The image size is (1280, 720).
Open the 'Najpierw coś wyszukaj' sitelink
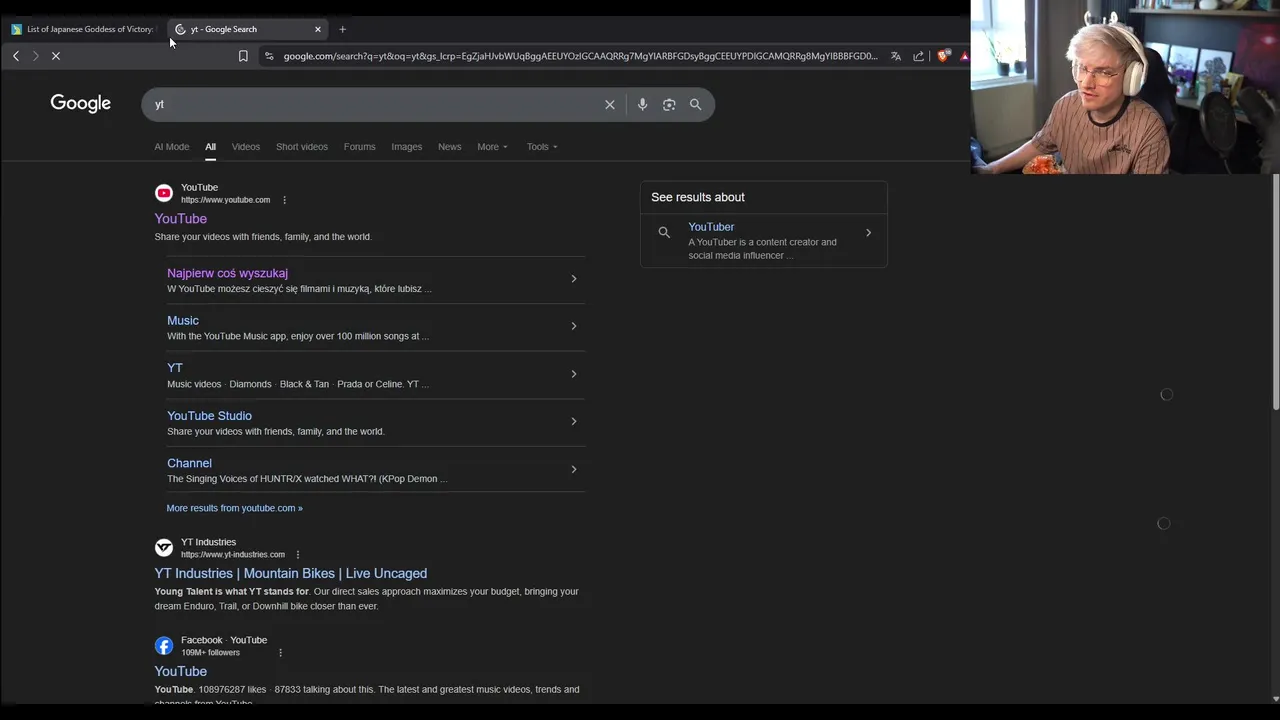click(227, 273)
